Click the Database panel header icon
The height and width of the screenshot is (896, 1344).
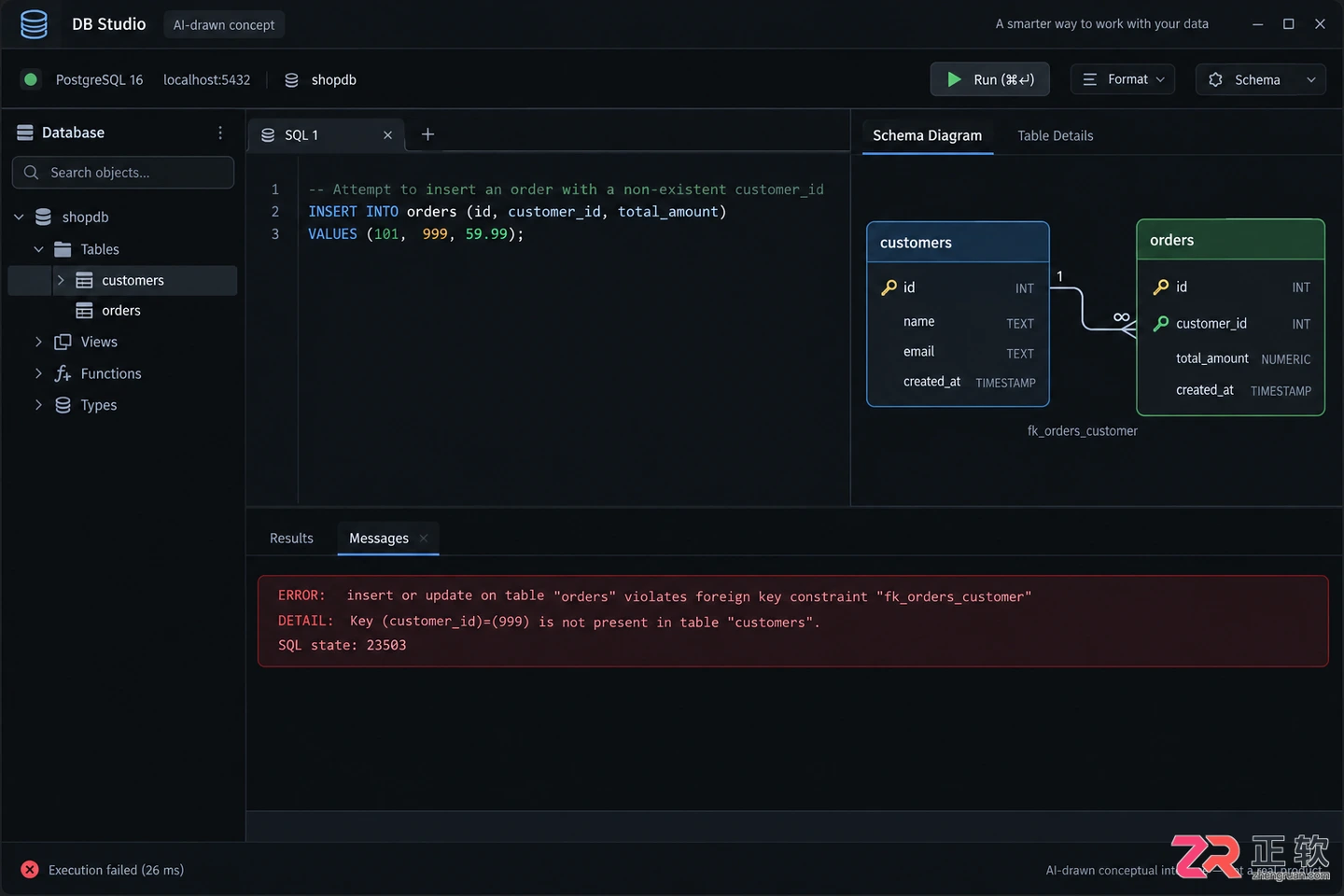tap(25, 133)
